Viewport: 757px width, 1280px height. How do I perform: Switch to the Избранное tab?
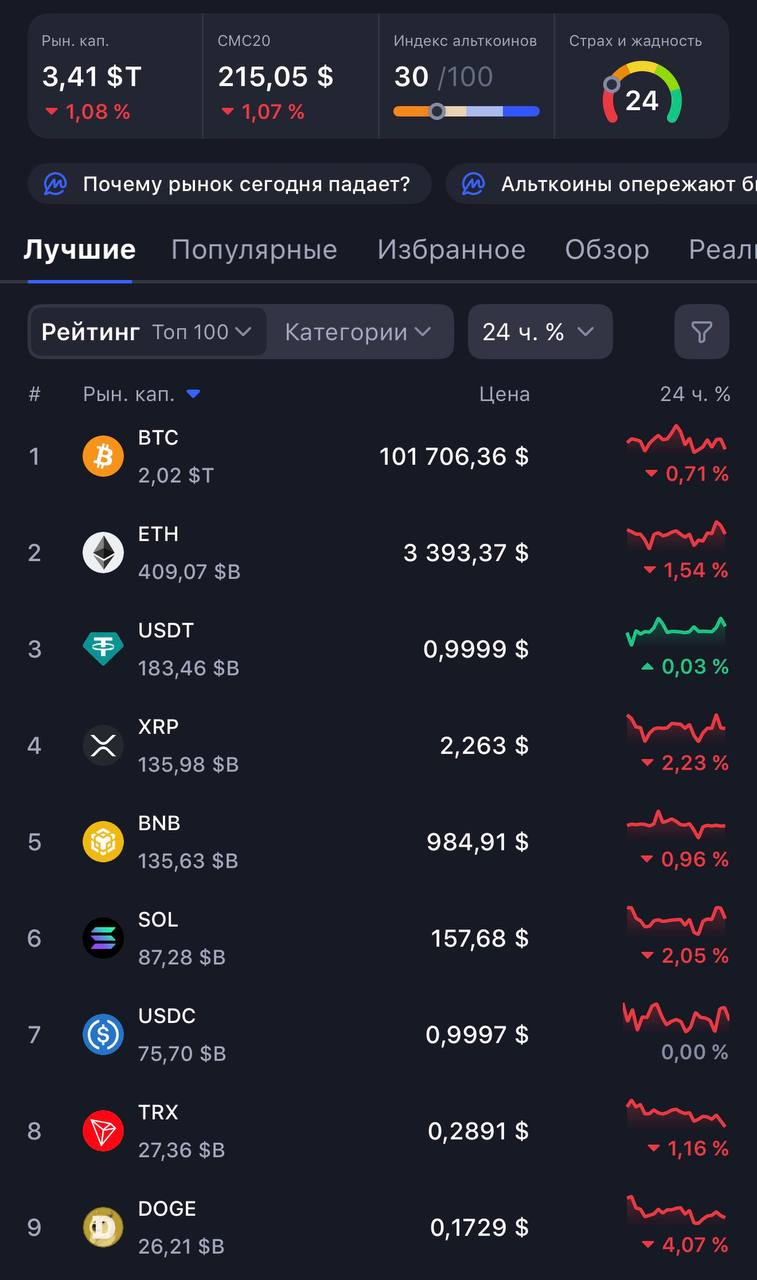click(451, 249)
